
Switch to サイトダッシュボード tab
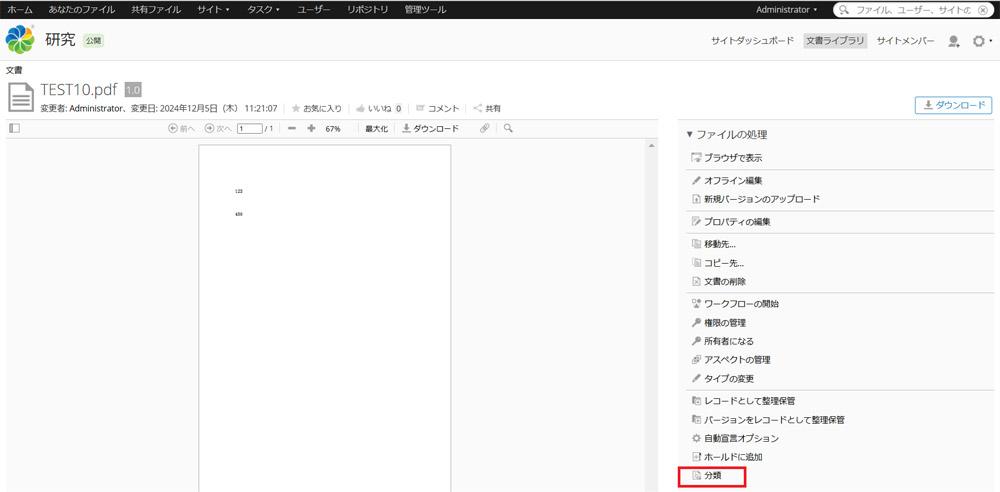click(752, 41)
